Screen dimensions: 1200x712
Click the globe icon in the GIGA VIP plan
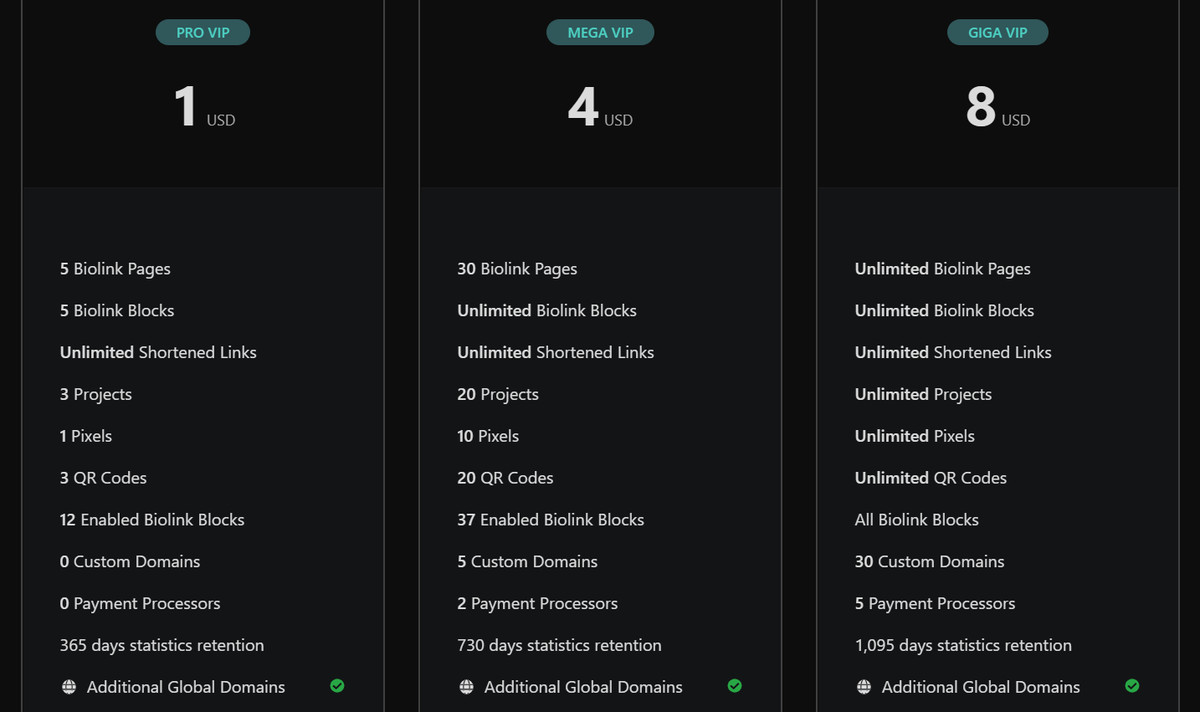pos(864,687)
